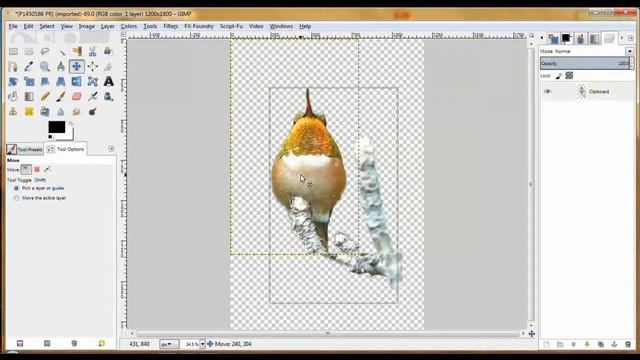Select the Zoom magnifier tool

[x=45, y=67]
